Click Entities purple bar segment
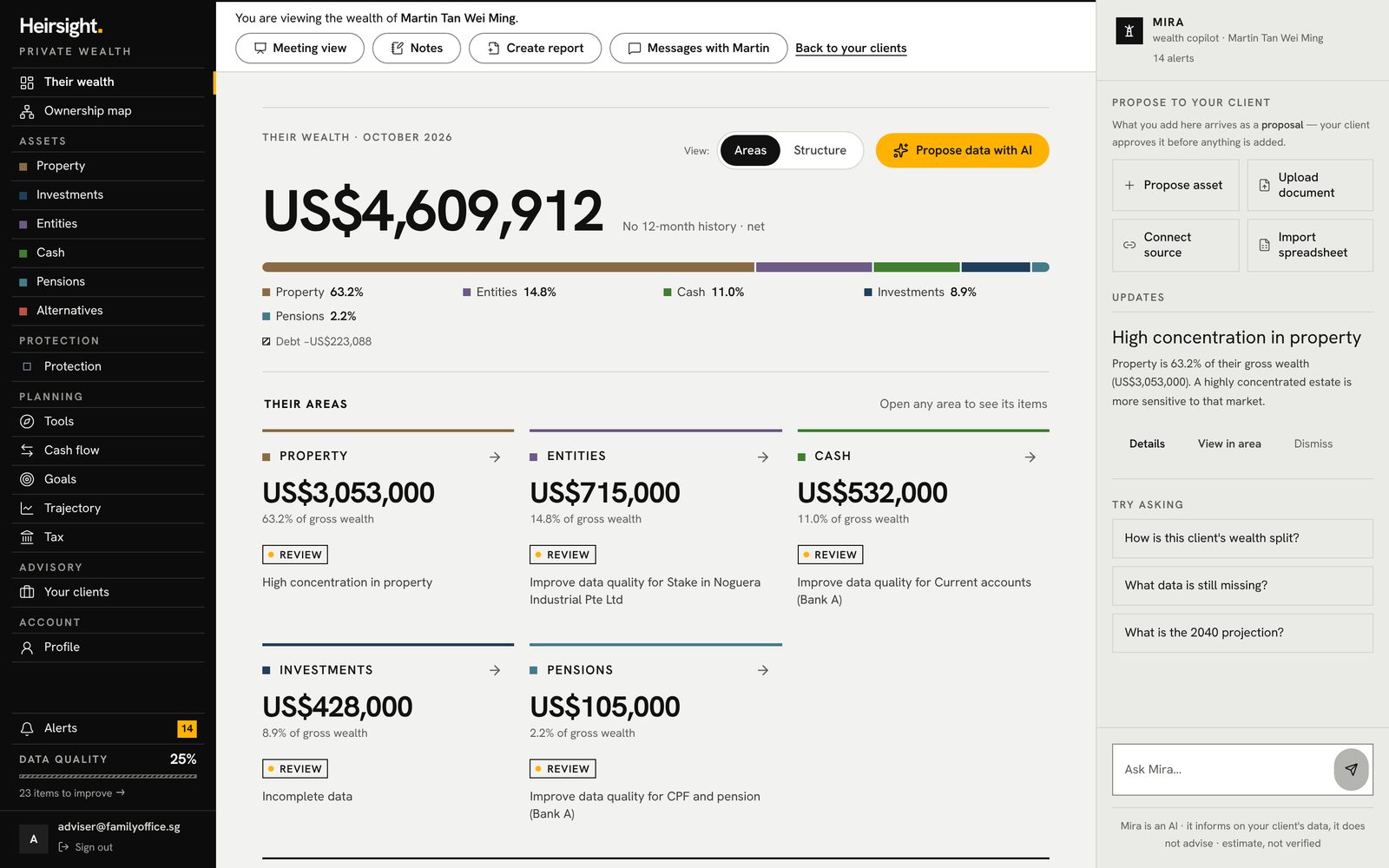Image resolution: width=1389 pixels, height=868 pixels. (x=814, y=267)
